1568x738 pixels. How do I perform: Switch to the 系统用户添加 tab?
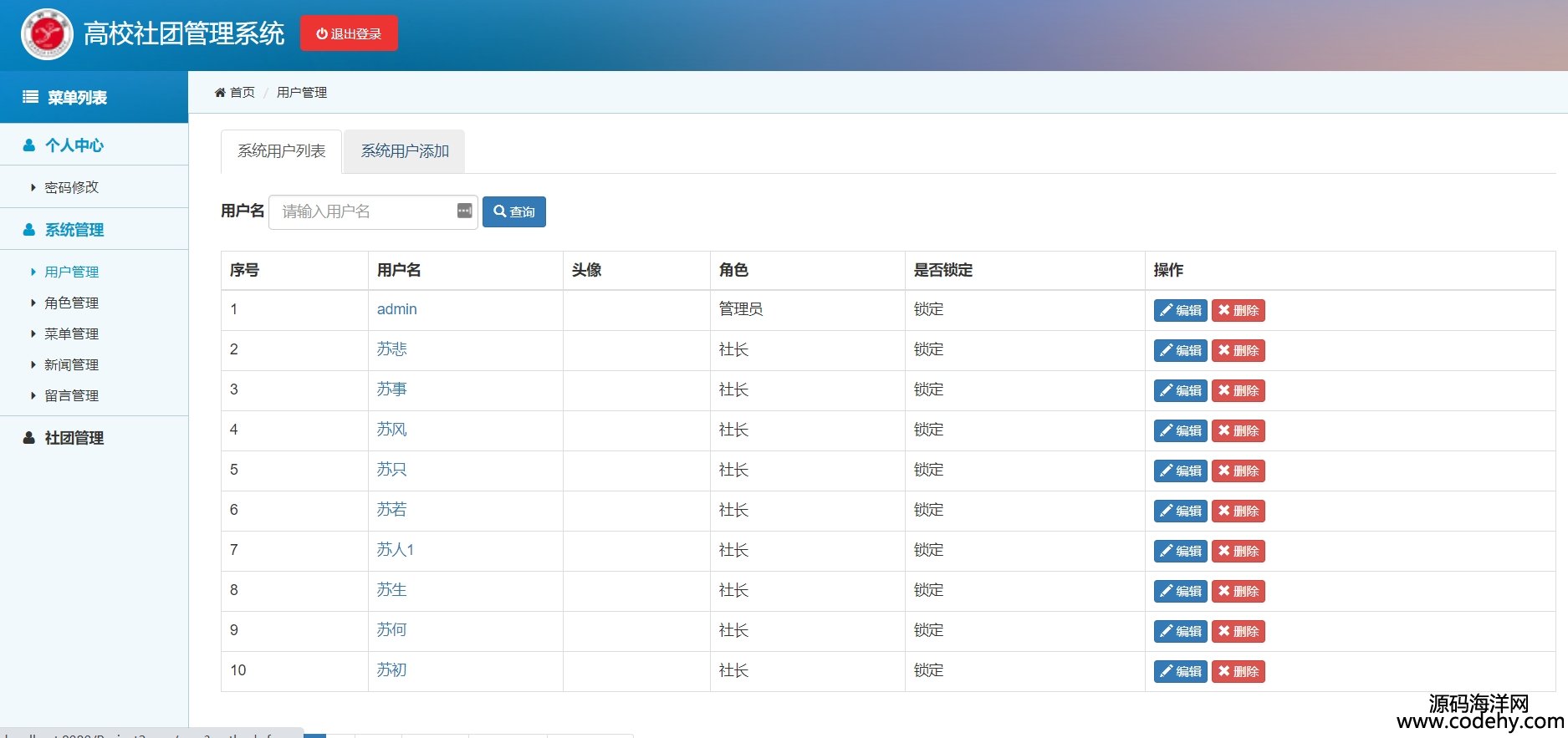coord(405,151)
